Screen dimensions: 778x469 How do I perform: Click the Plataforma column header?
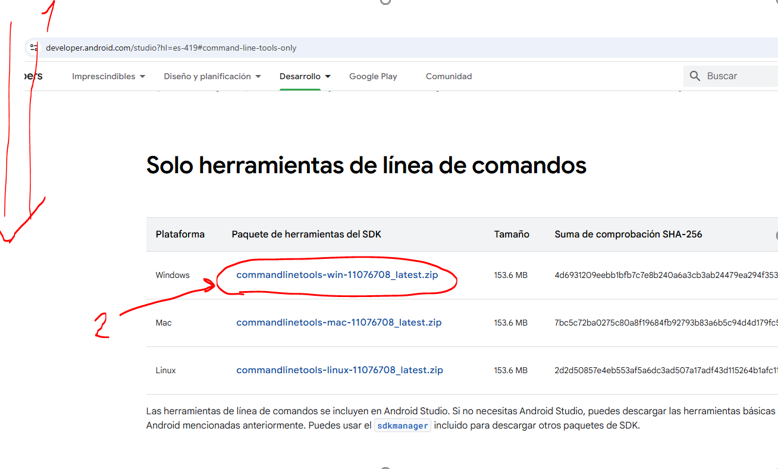(180, 234)
